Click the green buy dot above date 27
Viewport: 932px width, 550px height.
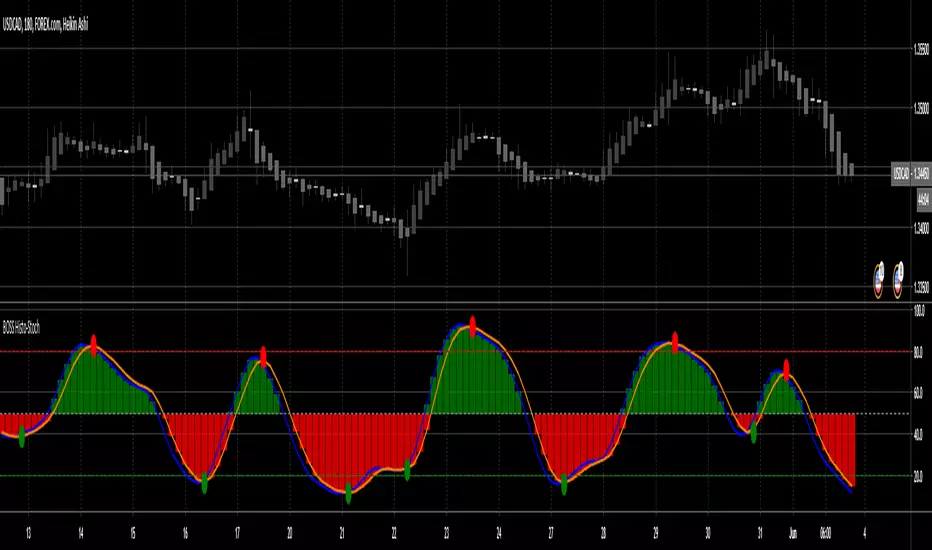(x=564, y=485)
